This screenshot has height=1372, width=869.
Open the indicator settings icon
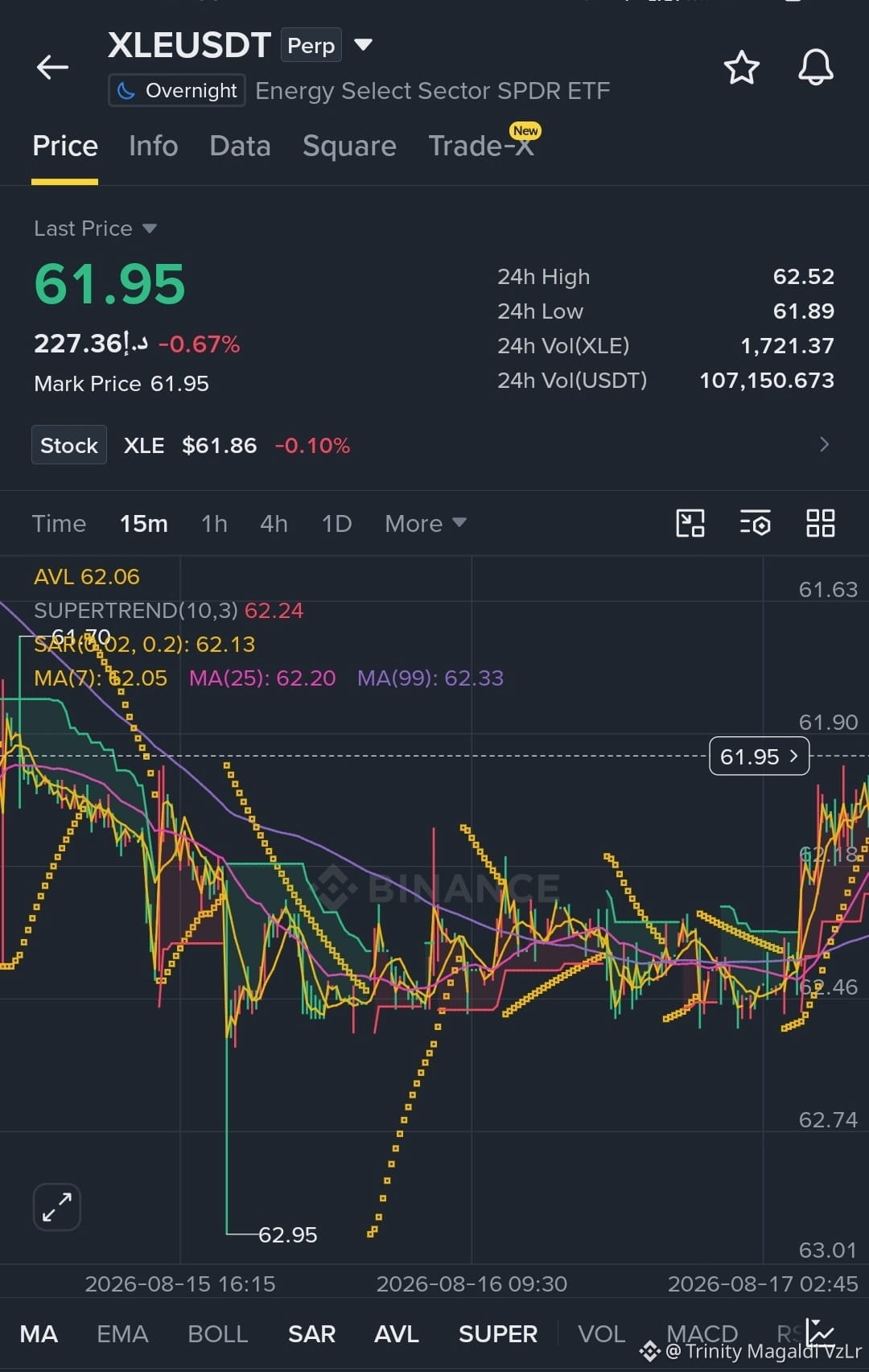[755, 523]
